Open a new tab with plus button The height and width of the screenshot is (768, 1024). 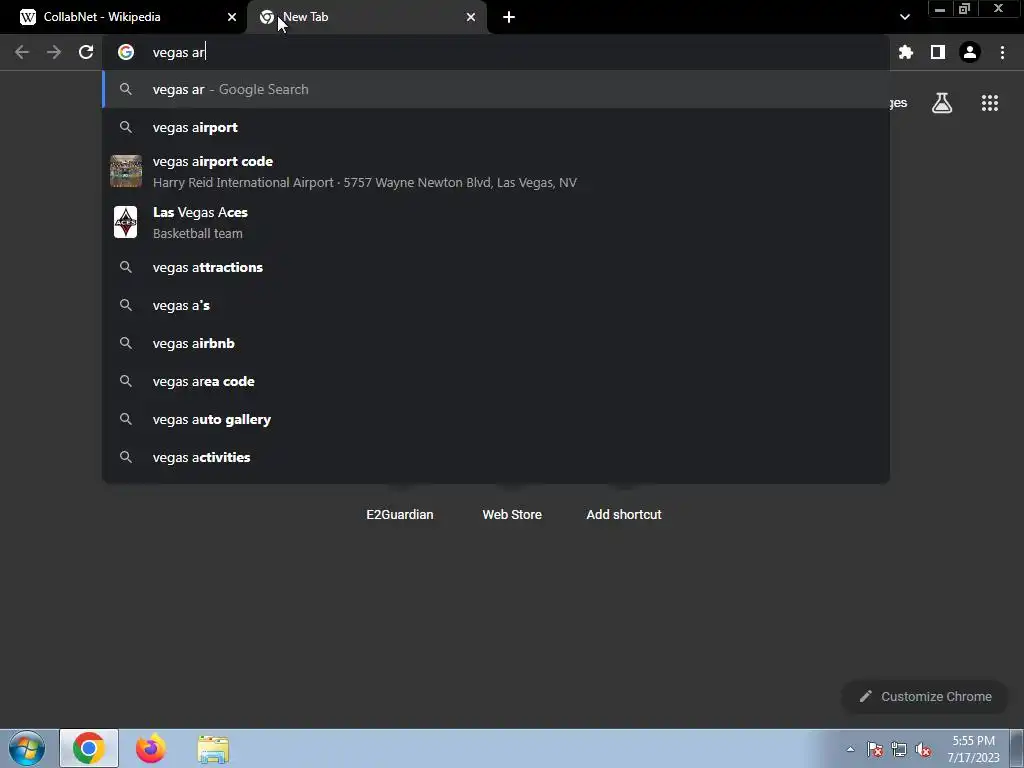pos(509,17)
